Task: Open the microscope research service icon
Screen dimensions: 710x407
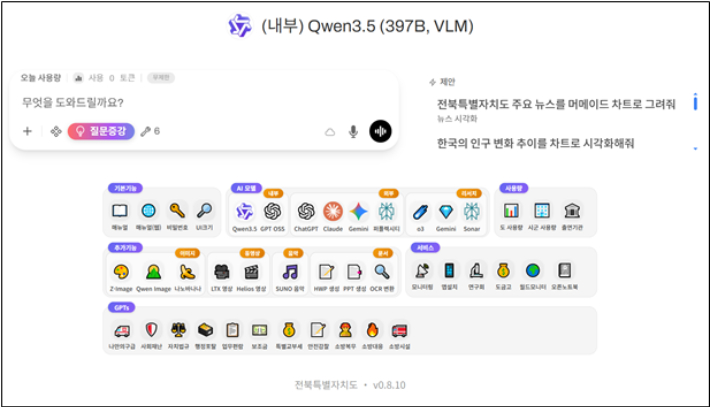Action: 476,271
